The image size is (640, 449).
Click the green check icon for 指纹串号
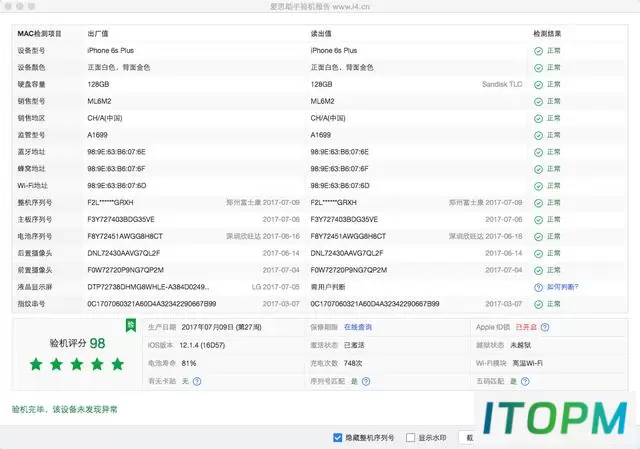(538, 304)
